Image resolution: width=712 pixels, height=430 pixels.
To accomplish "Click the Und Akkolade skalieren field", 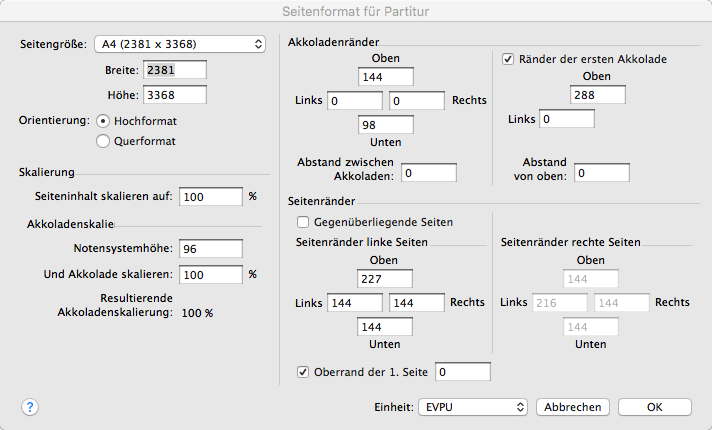I will tap(210, 273).
